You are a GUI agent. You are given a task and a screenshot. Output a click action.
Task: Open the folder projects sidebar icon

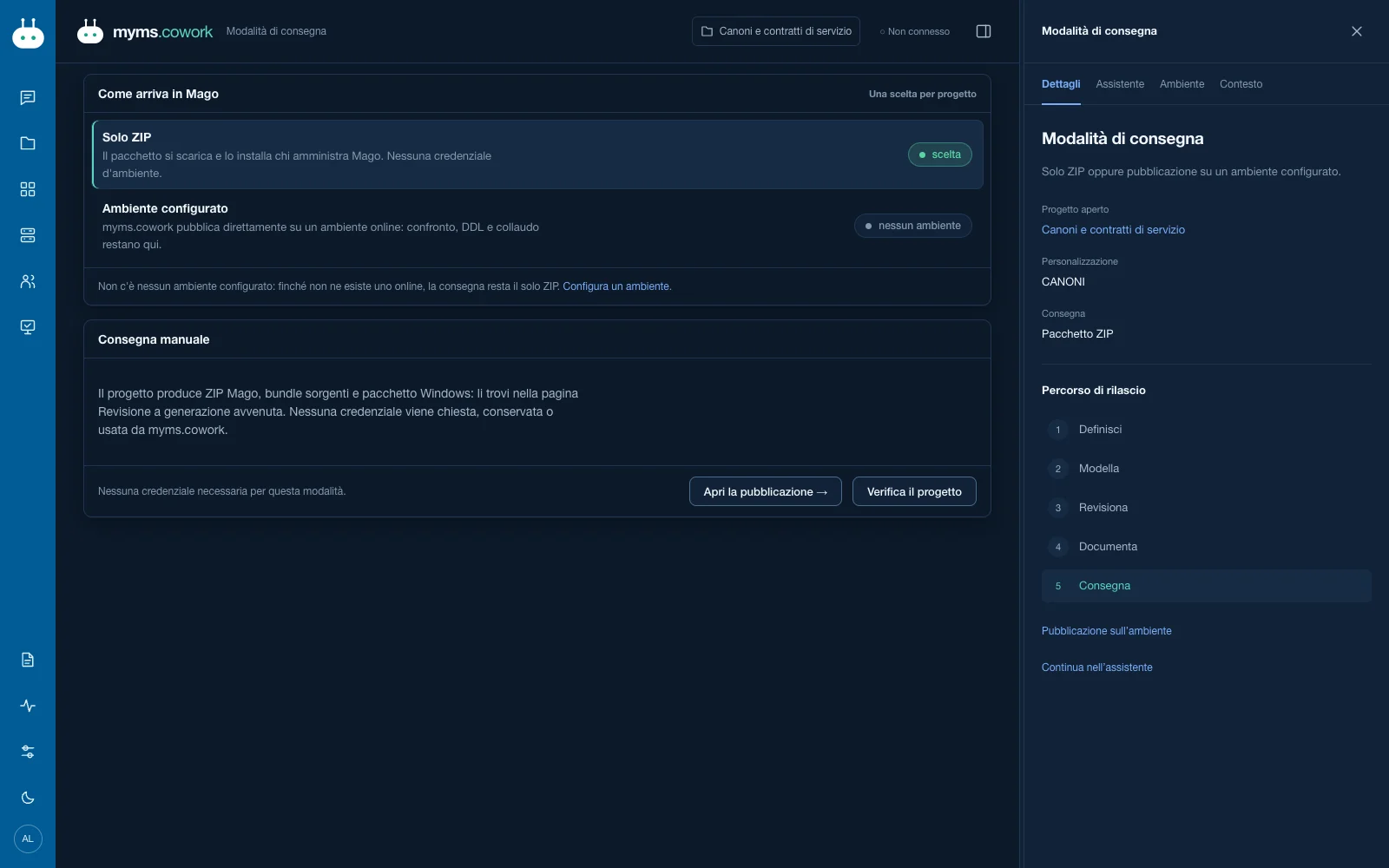click(x=28, y=143)
